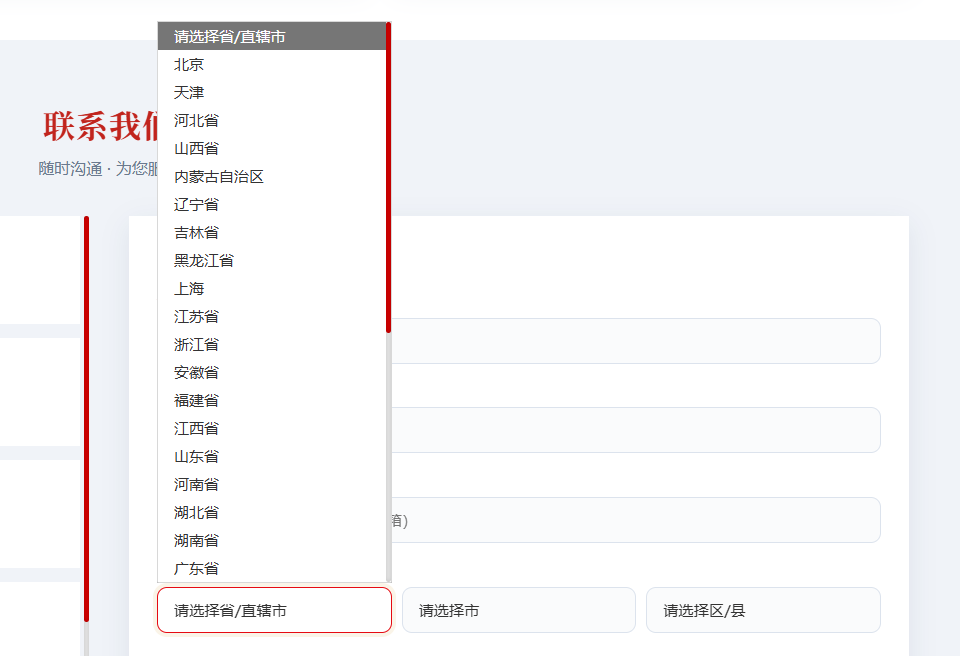
Task: Pick 广东省 at the list bottom
Action: pos(272,569)
